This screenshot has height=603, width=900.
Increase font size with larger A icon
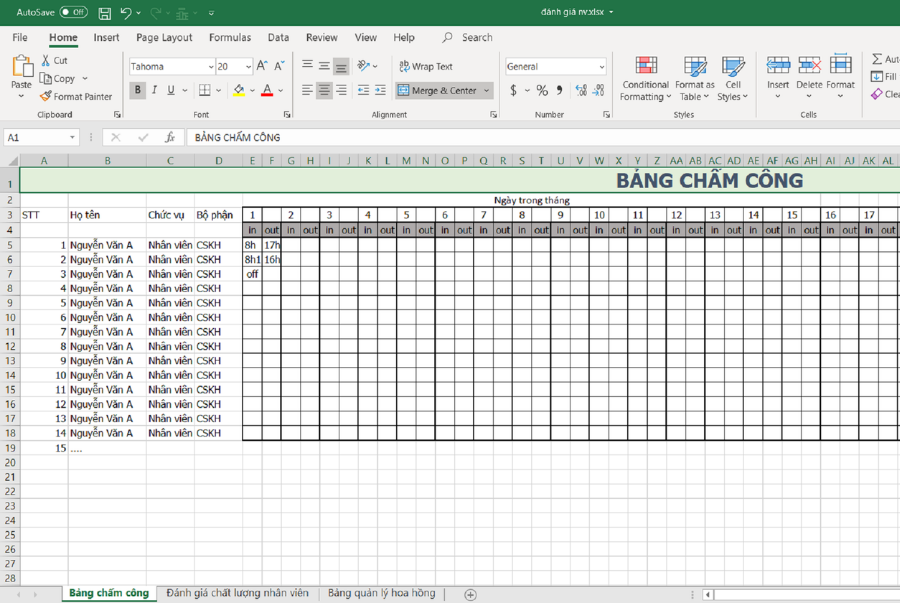tap(262, 66)
